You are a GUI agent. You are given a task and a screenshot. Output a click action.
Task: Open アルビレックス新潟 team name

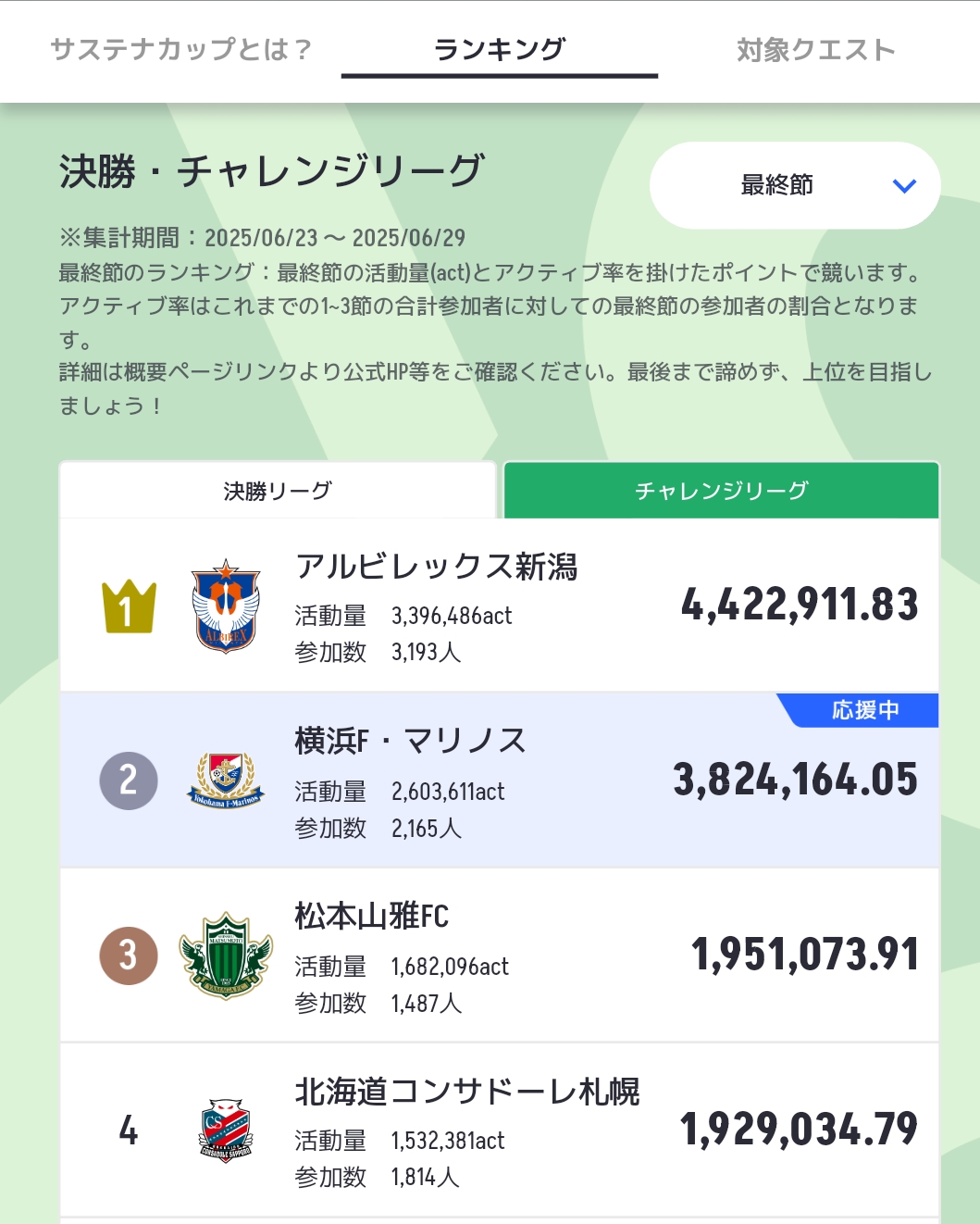(x=436, y=566)
